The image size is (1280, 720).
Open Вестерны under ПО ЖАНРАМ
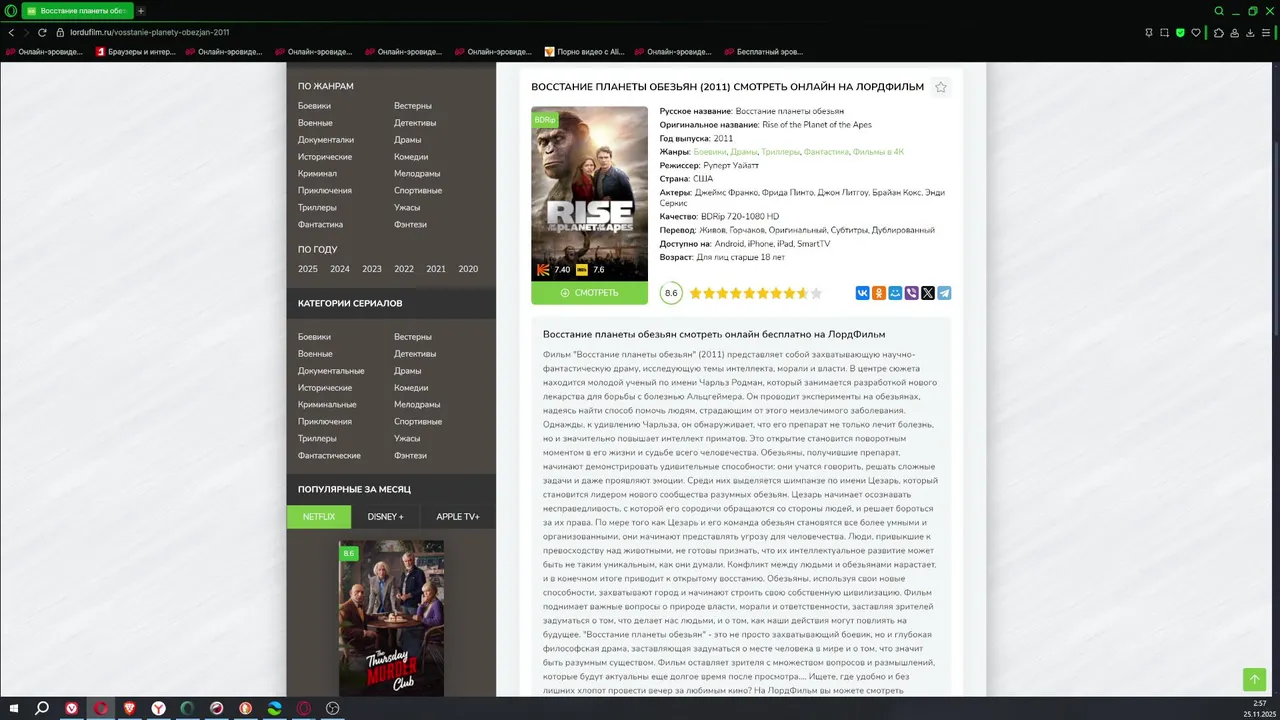pyautogui.click(x=413, y=106)
